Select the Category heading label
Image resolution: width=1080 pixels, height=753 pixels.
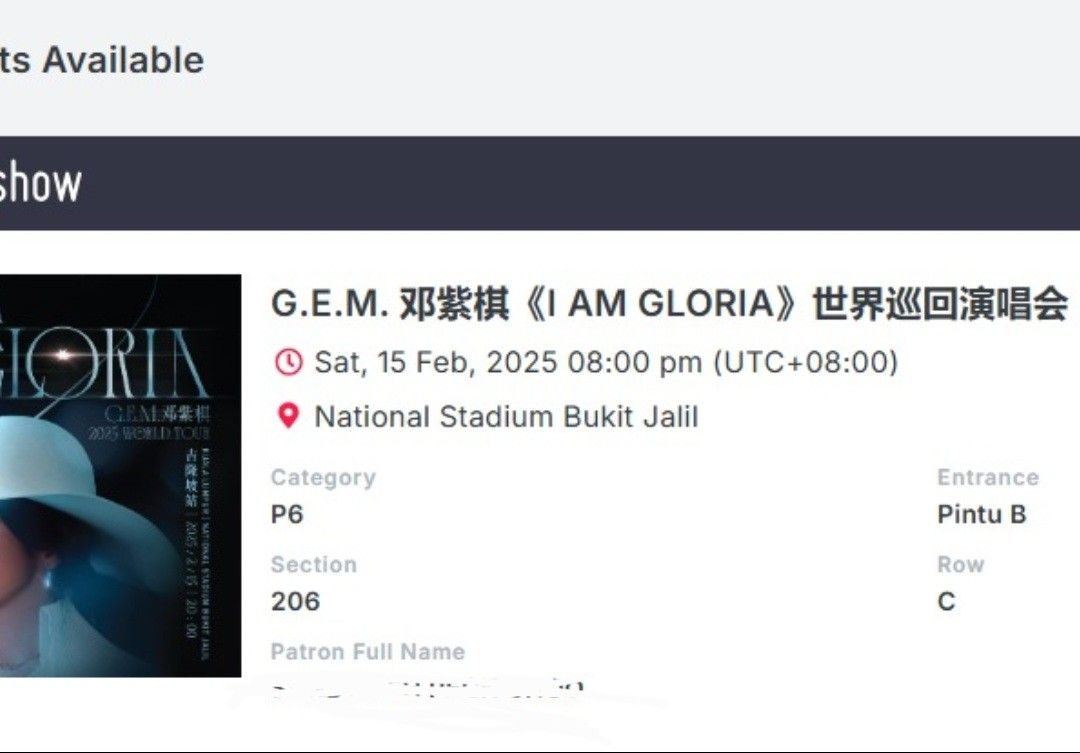click(x=322, y=477)
